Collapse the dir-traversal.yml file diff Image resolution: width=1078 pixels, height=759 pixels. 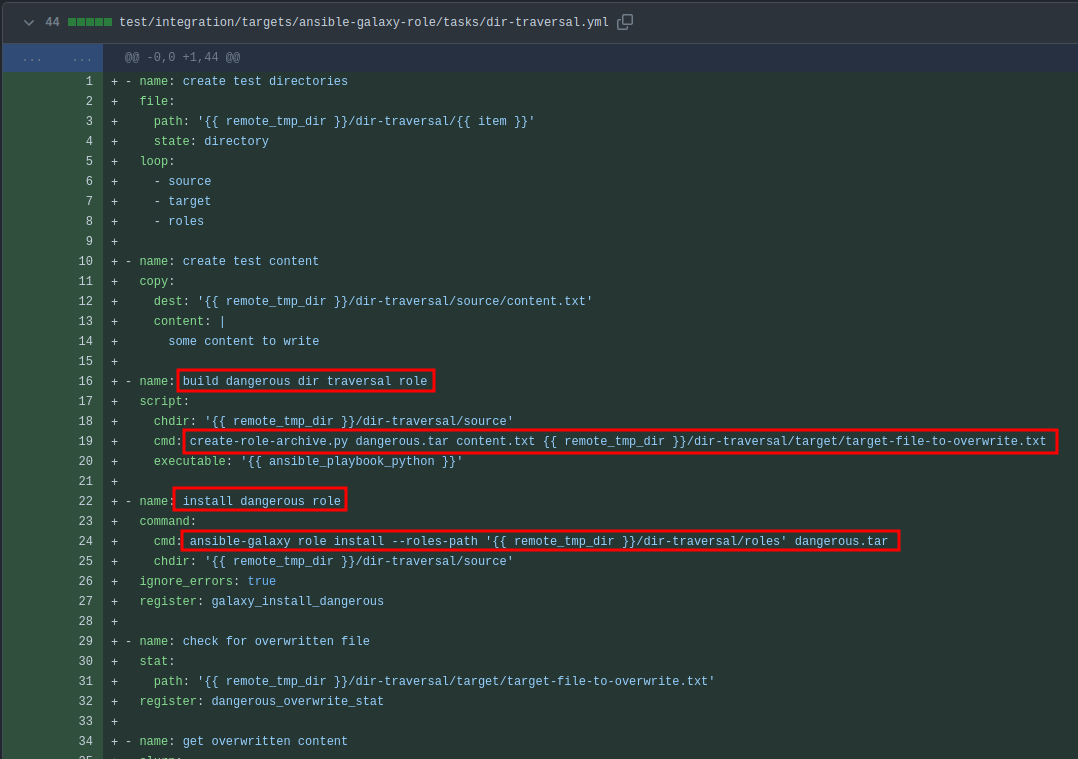29,22
